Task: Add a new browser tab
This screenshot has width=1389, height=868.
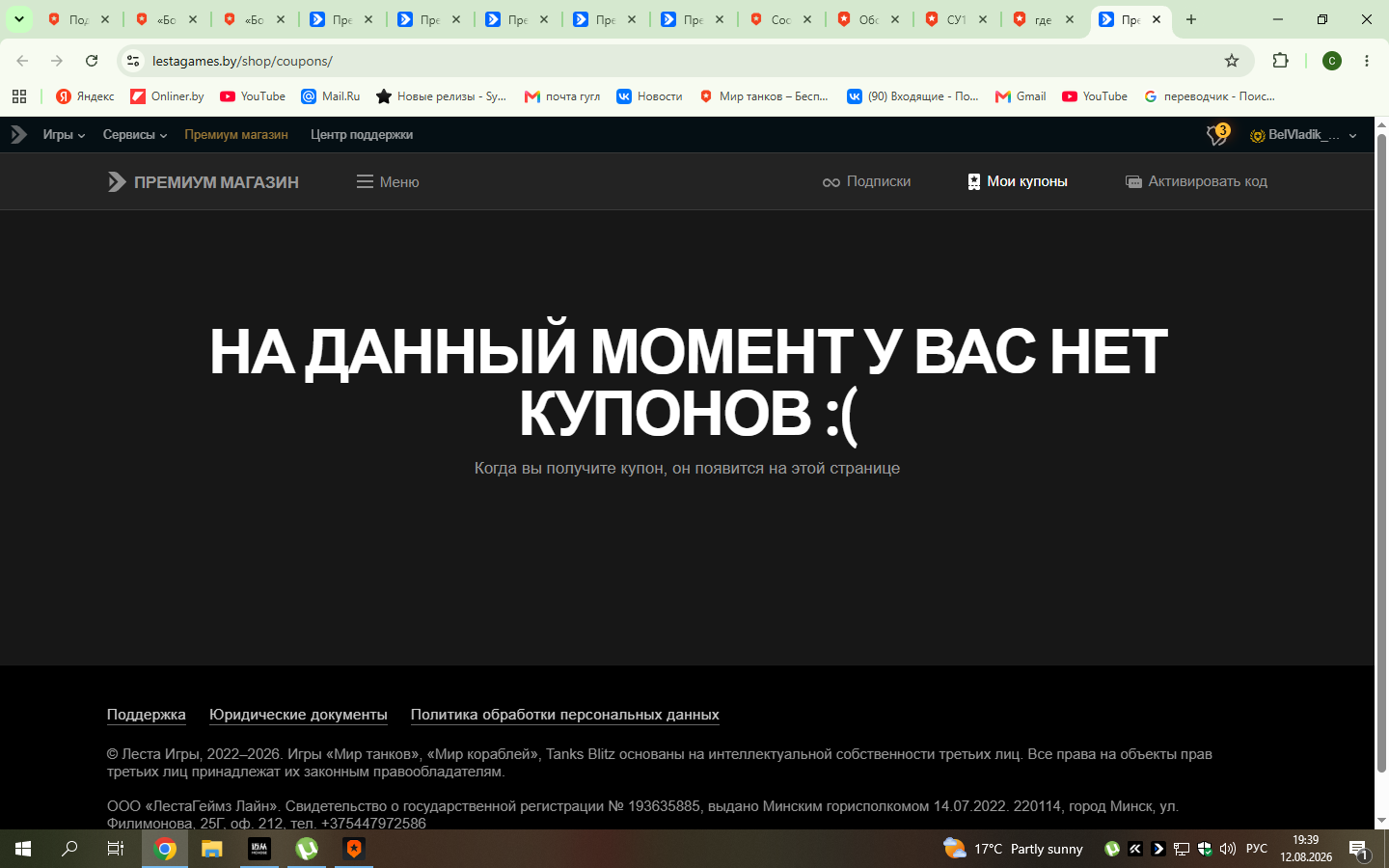Action: pos(1191,19)
